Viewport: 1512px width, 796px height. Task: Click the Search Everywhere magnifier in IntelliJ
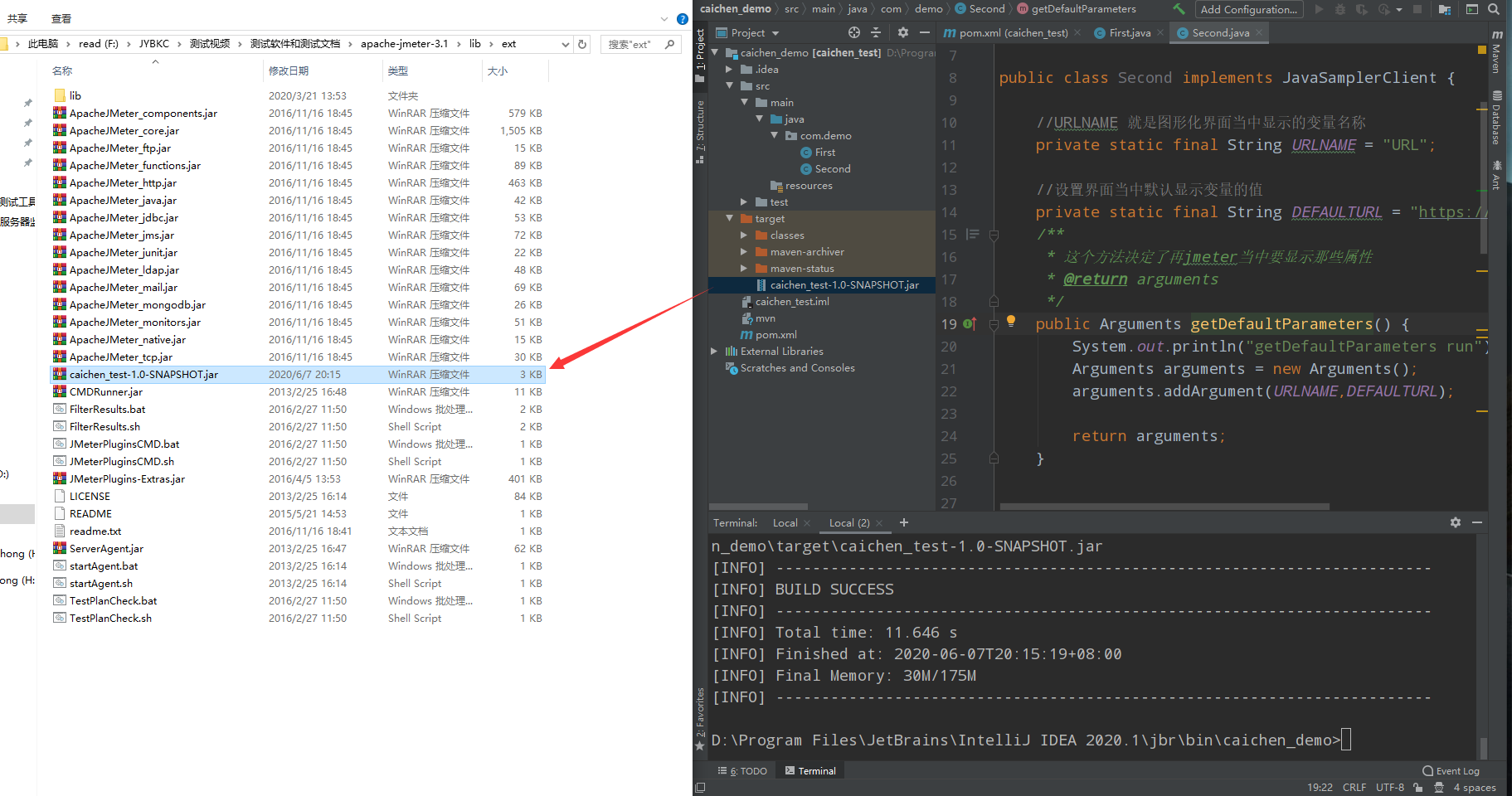click(1493, 9)
